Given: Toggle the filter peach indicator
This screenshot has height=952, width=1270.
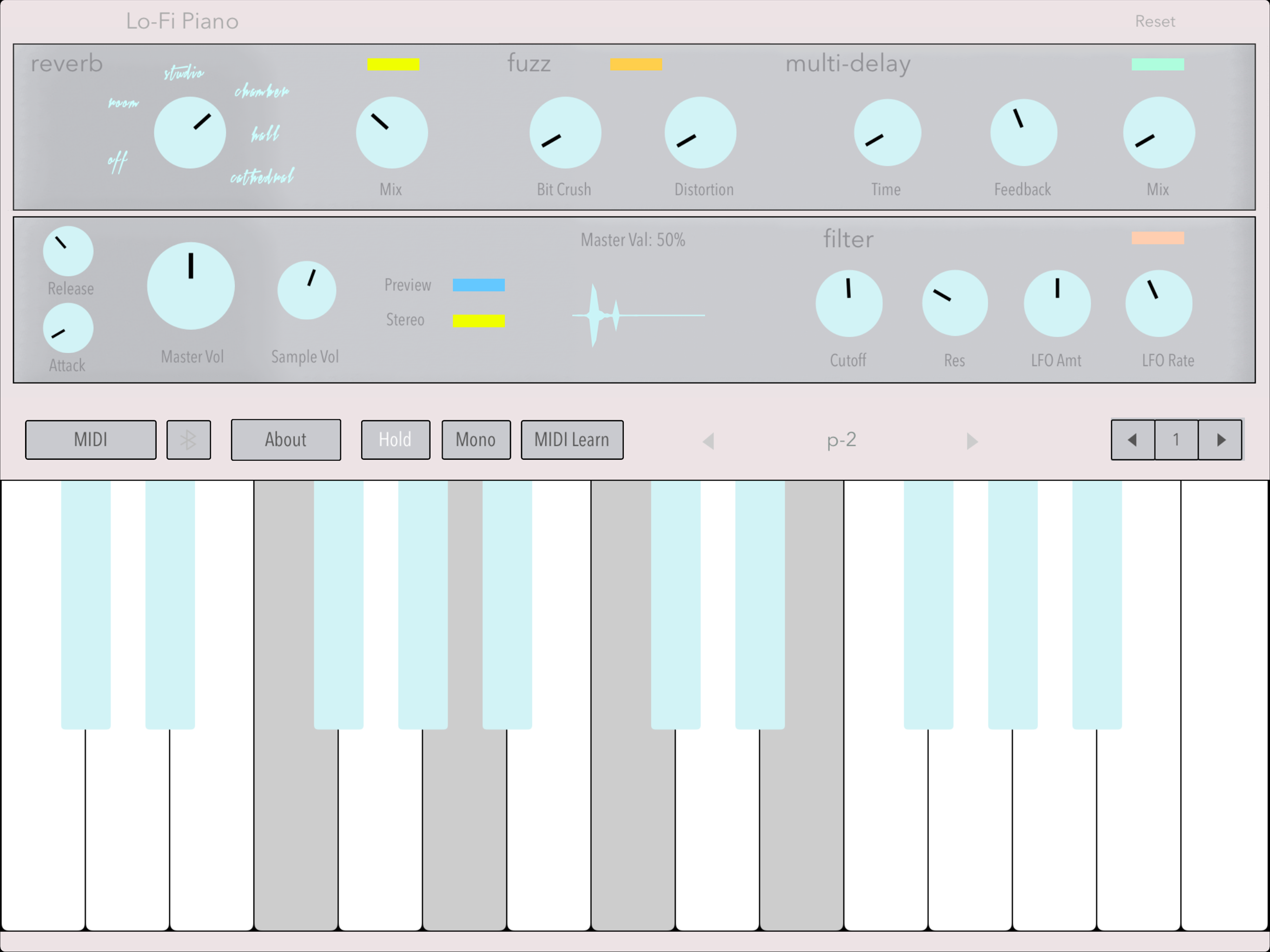Looking at the screenshot, I should coord(1158,238).
